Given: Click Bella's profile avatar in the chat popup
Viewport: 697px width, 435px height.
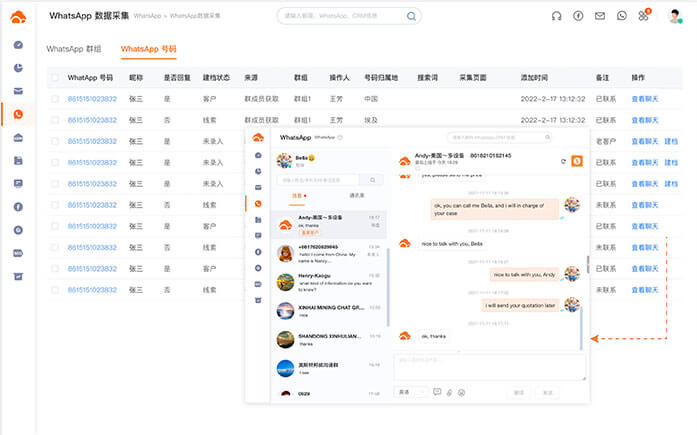Looking at the screenshot, I should pyautogui.click(x=284, y=160).
